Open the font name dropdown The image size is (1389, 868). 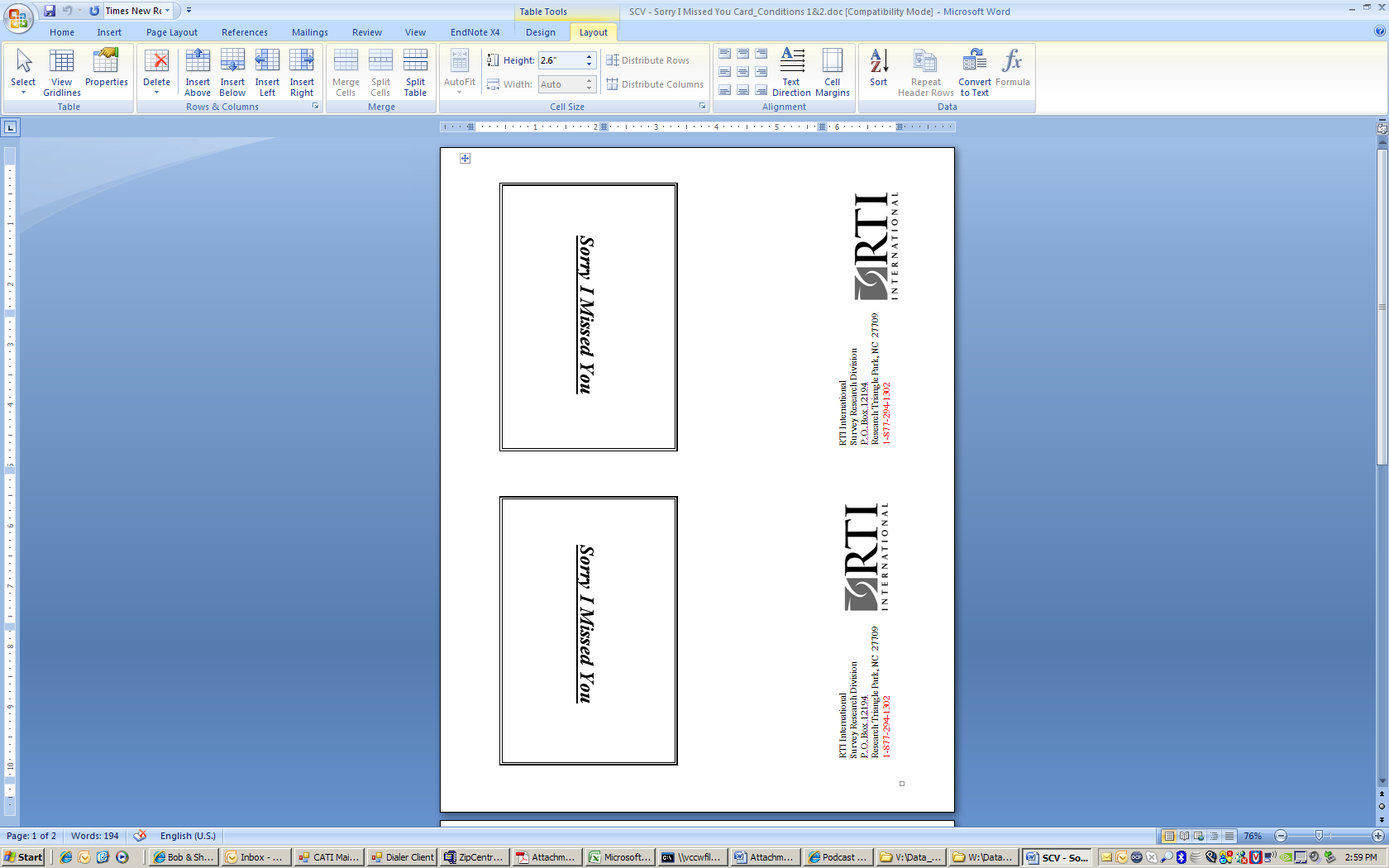tap(167, 11)
